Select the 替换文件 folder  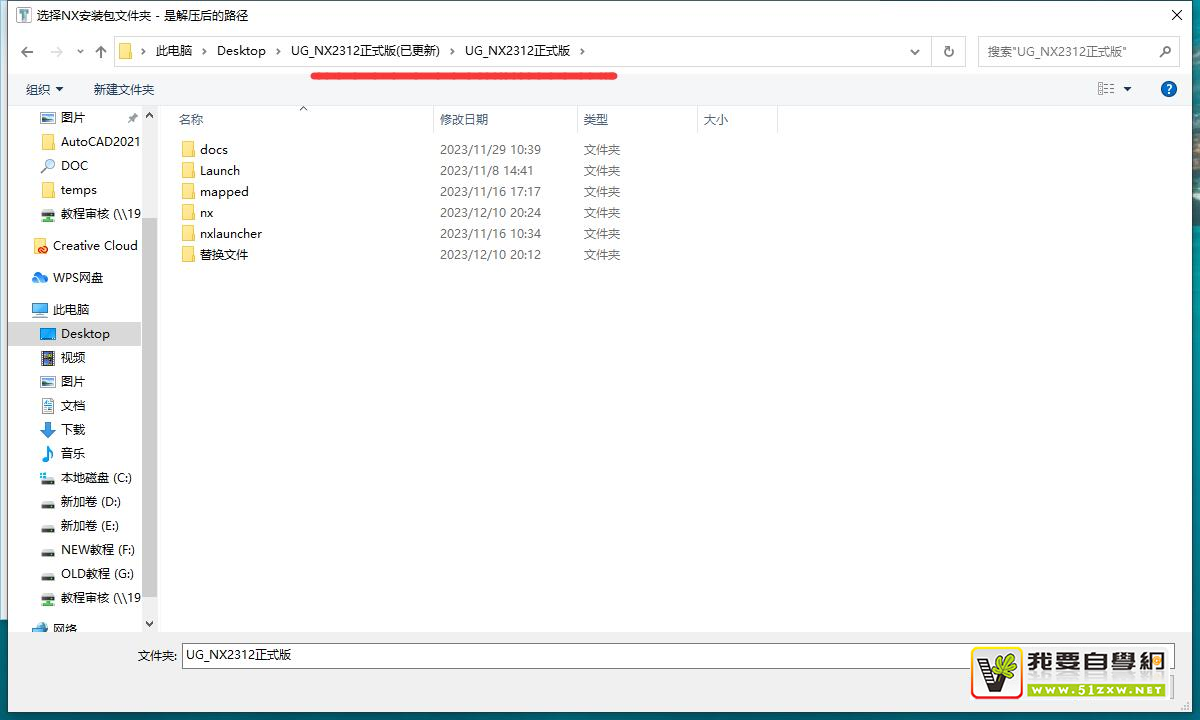(223, 255)
